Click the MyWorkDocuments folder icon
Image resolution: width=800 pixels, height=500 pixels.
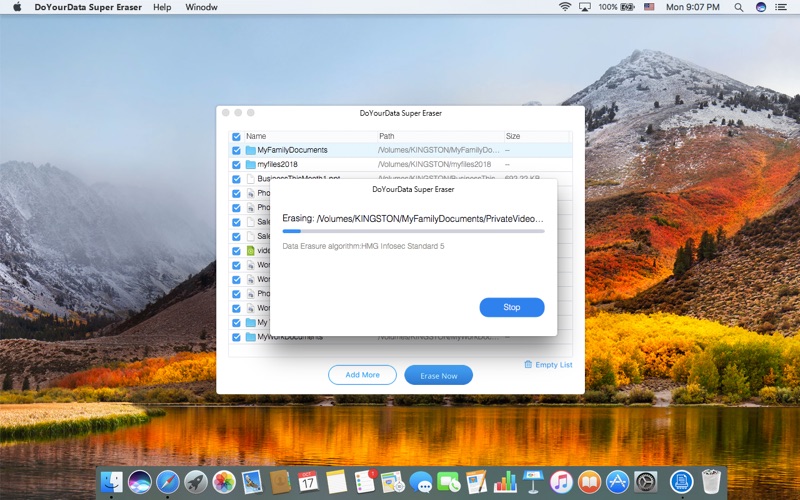[251, 337]
